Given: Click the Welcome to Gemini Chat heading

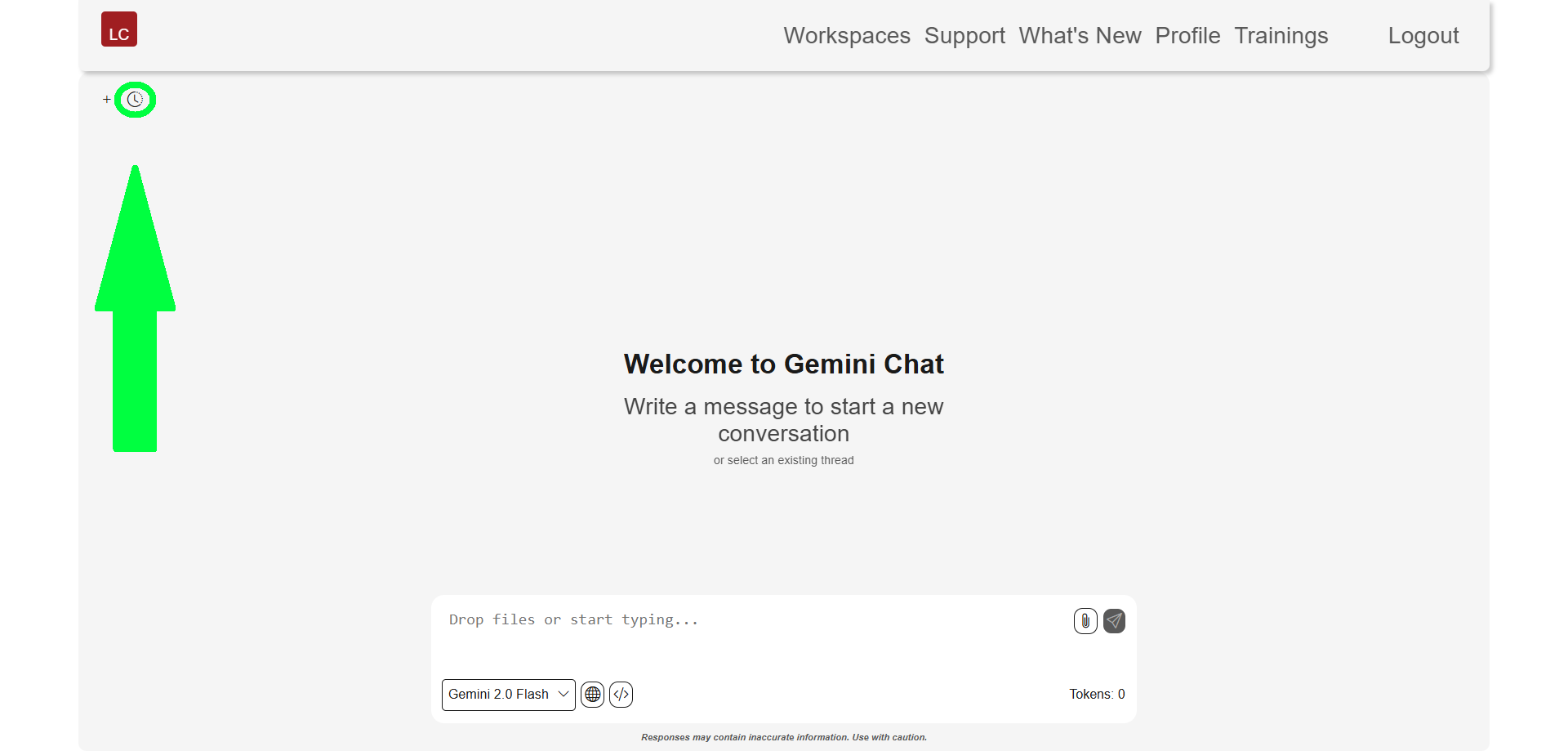Looking at the screenshot, I should pyautogui.click(x=784, y=364).
